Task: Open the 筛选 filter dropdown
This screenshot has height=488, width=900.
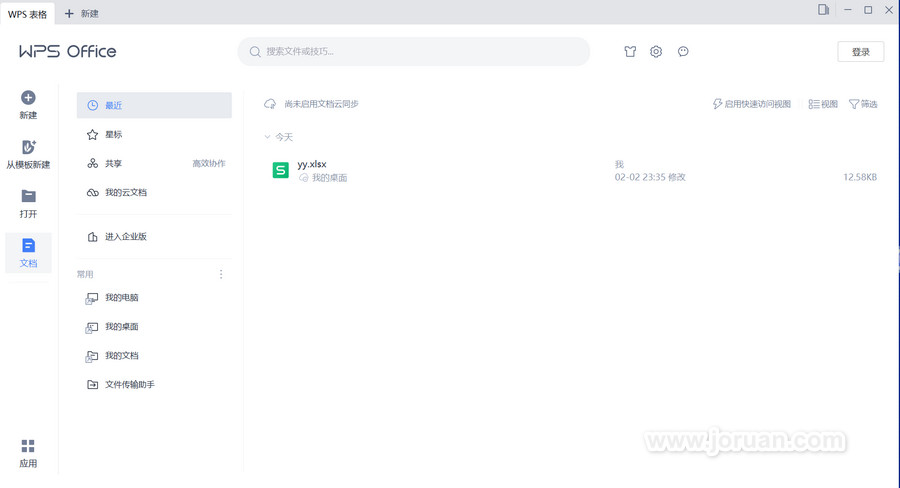Action: [863, 104]
